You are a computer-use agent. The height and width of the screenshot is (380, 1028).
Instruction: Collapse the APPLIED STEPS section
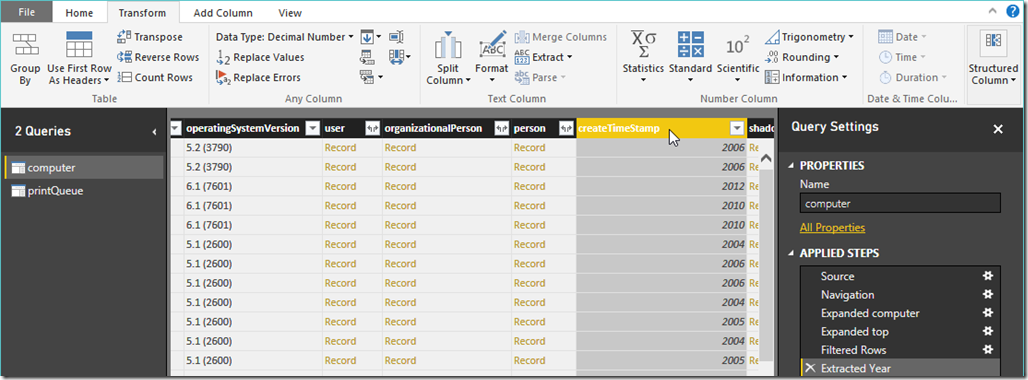(x=791, y=254)
